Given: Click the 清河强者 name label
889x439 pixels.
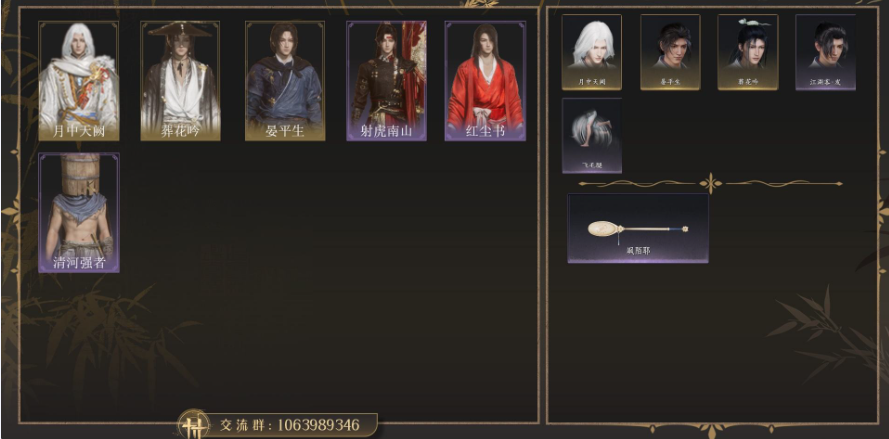Looking at the screenshot, I should point(79,263).
